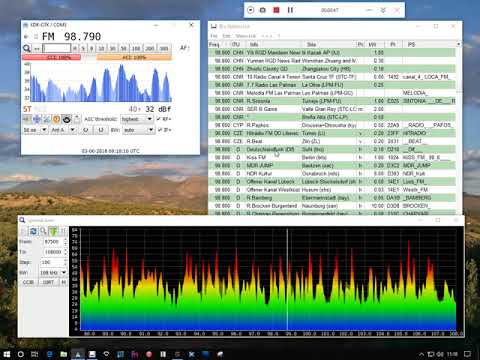Click the Step value spinner arrows
The width and height of the screenshot is (480, 360).
pyautogui.click(x=65, y=262)
